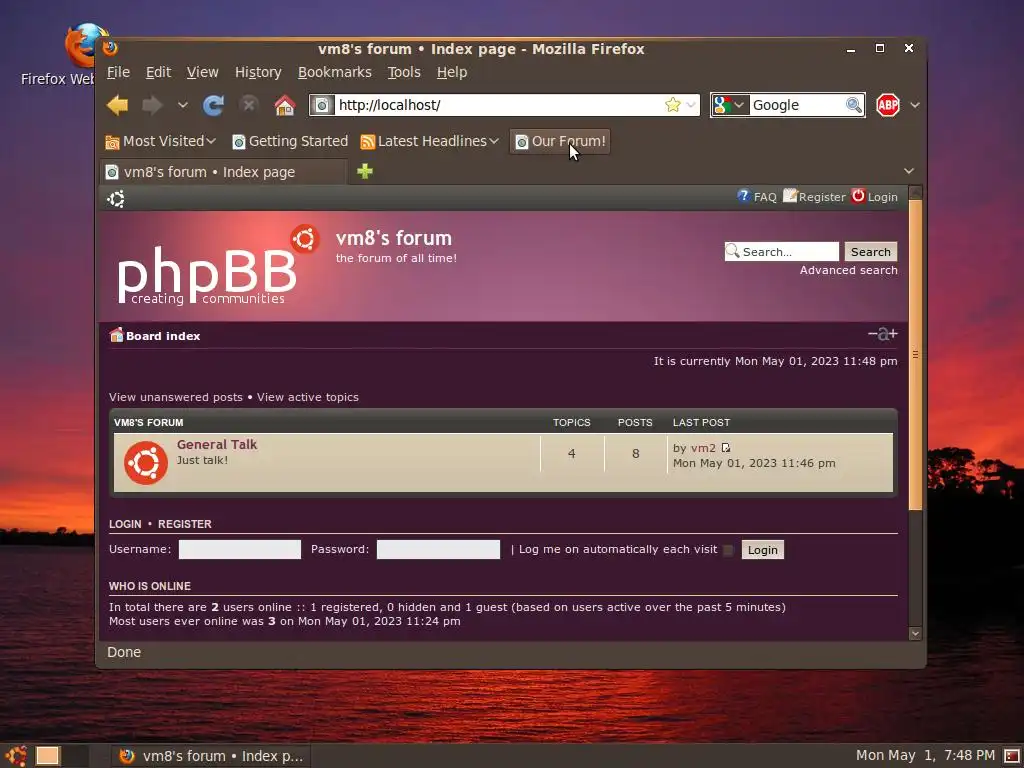Open the File menu

[118, 72]
